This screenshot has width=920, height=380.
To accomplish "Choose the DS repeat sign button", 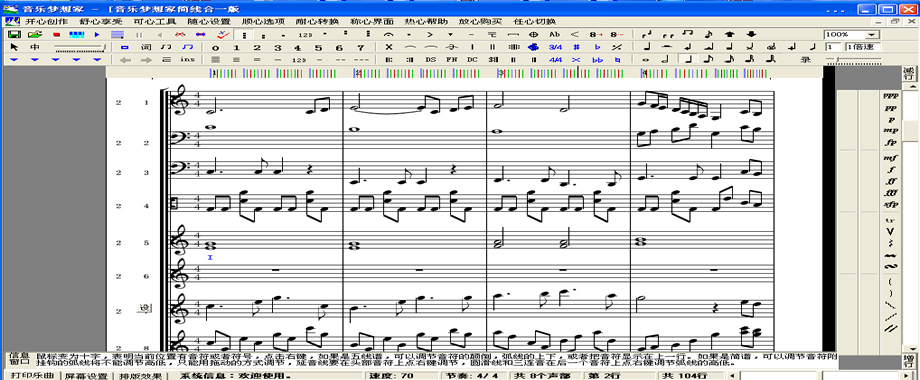I will [431, 59].
